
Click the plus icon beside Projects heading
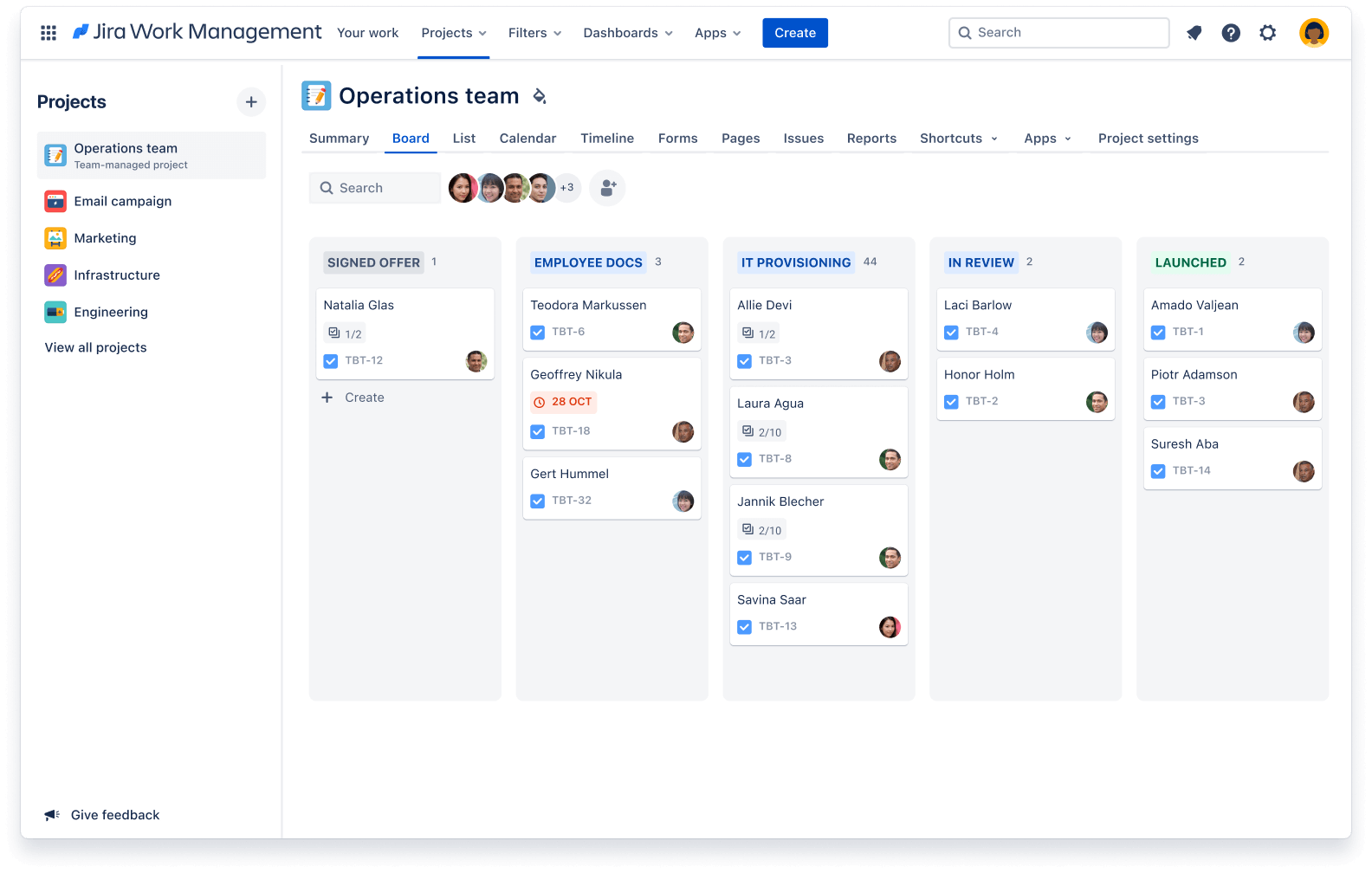(251, 102)
